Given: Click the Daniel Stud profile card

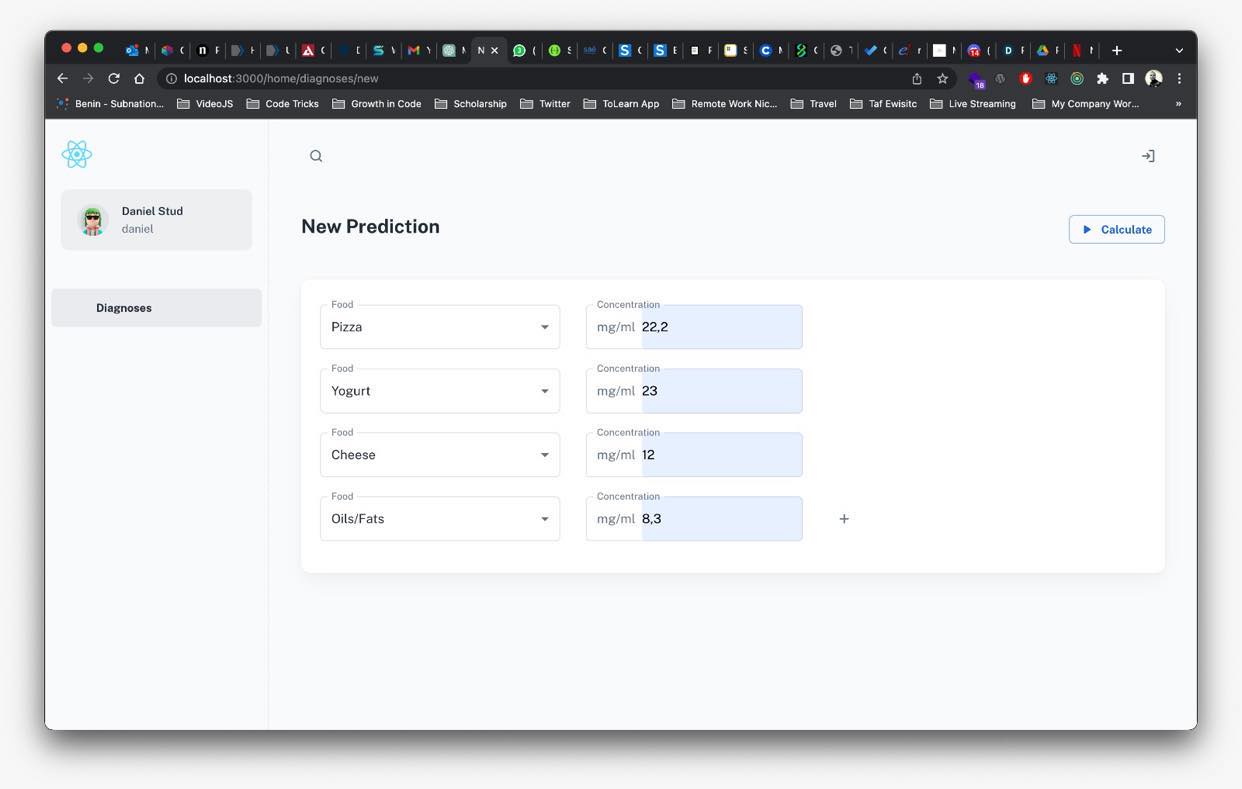Looking at the screenshot, I should (x=156, y=220).
